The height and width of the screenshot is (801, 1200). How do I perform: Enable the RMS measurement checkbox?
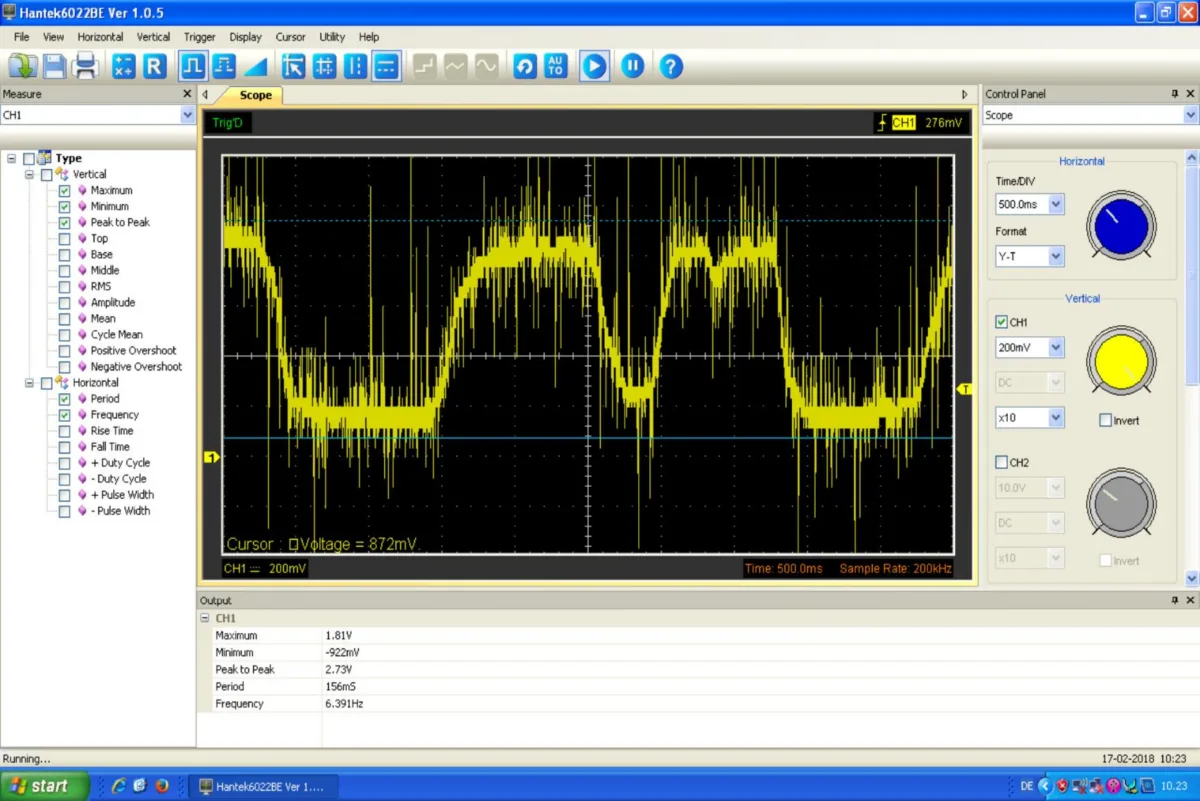65,286
